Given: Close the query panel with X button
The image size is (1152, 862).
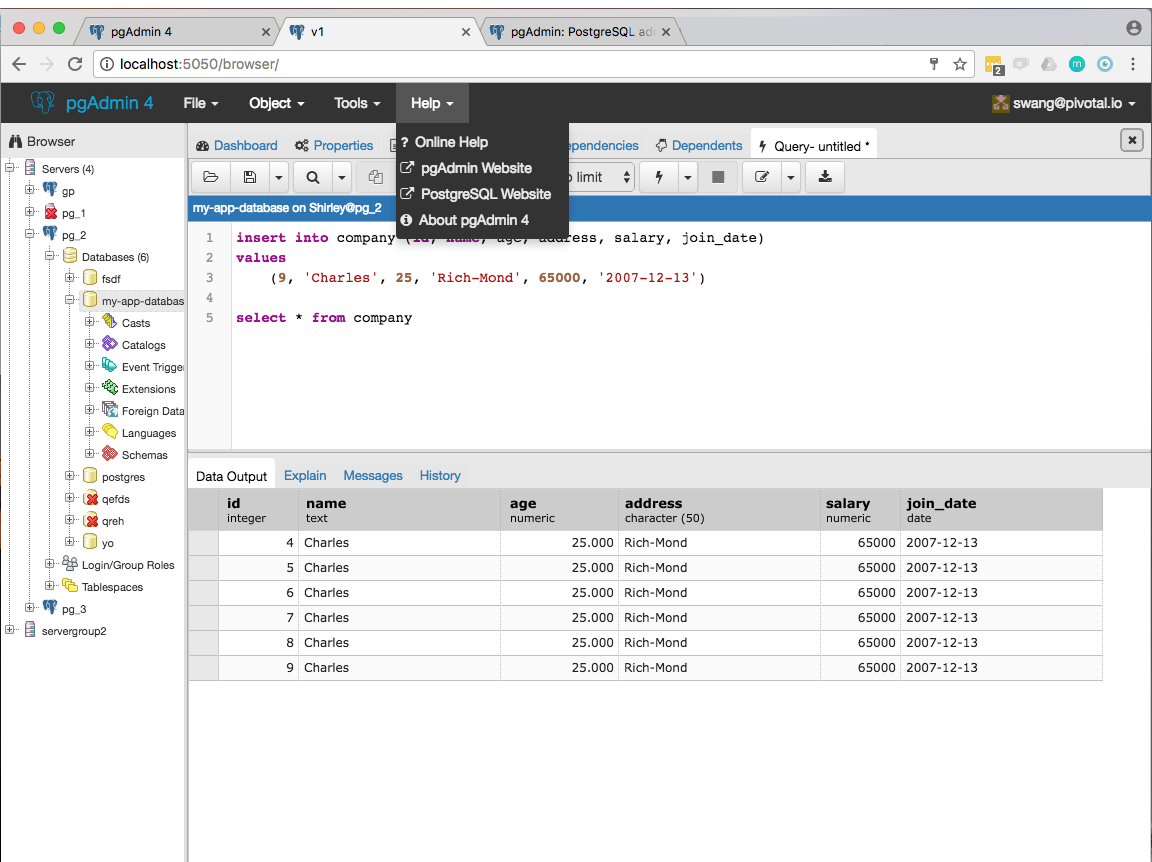Looking at the screenshot, I should pos(1131,140).
